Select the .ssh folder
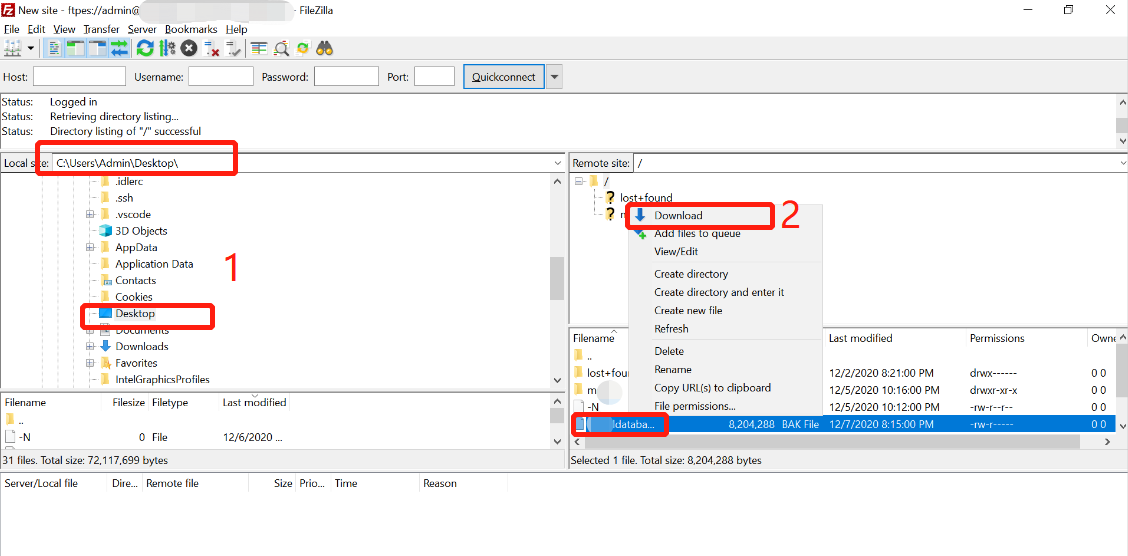Image resolution: width=1128 pixels, height=556 pixels. coord(124,198)
